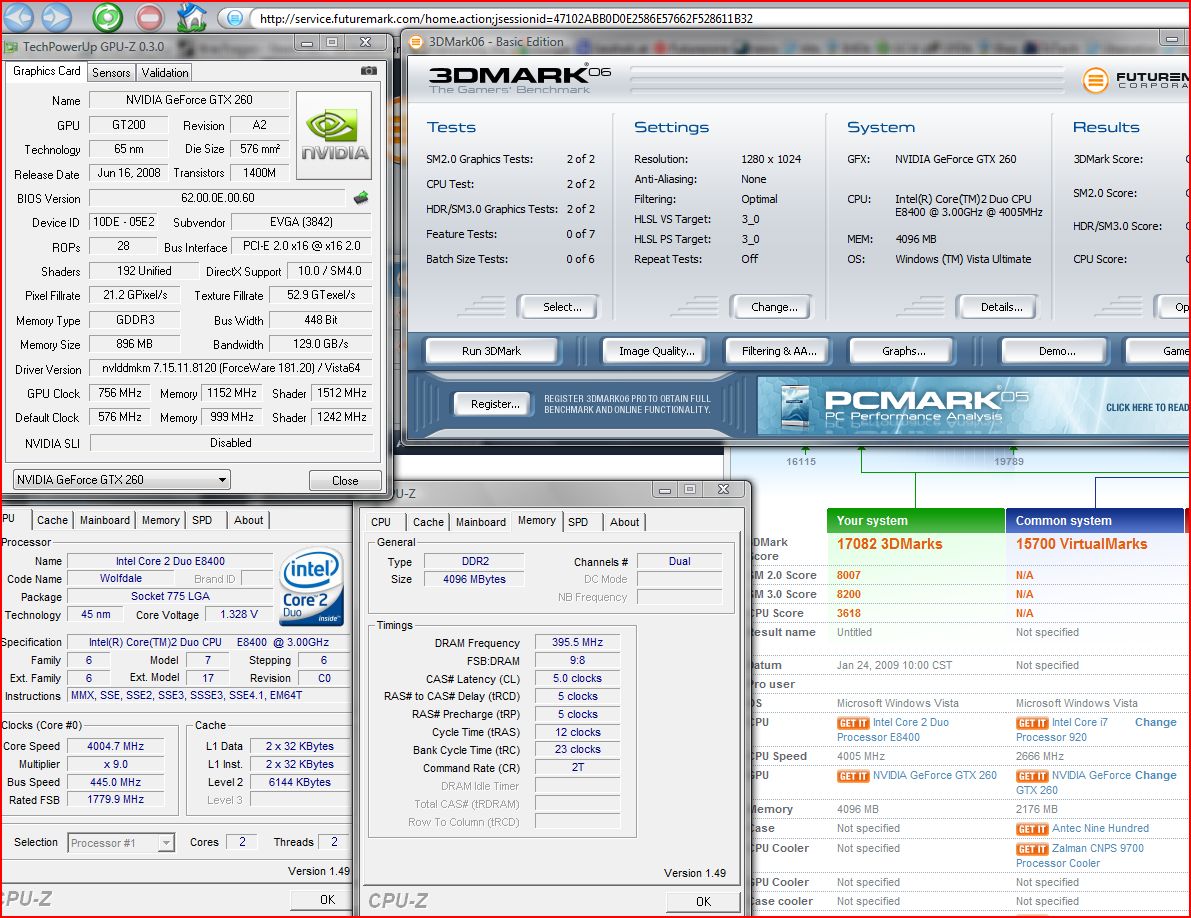Click the browser address bar URL
The image size is (1191, 918).
506,18
